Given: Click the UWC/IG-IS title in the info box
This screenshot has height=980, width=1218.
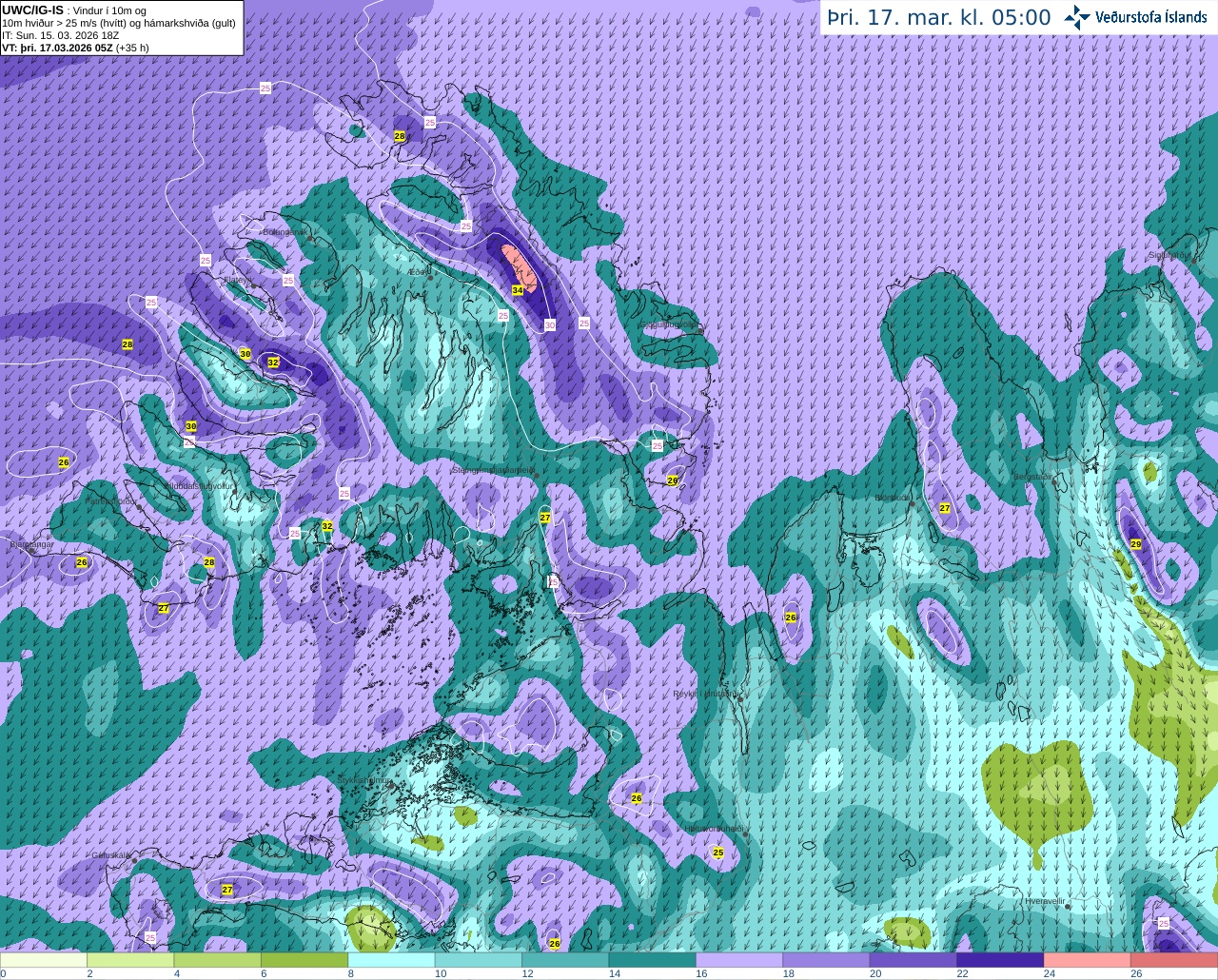Looking at the screenshot, I should point(32,10).
